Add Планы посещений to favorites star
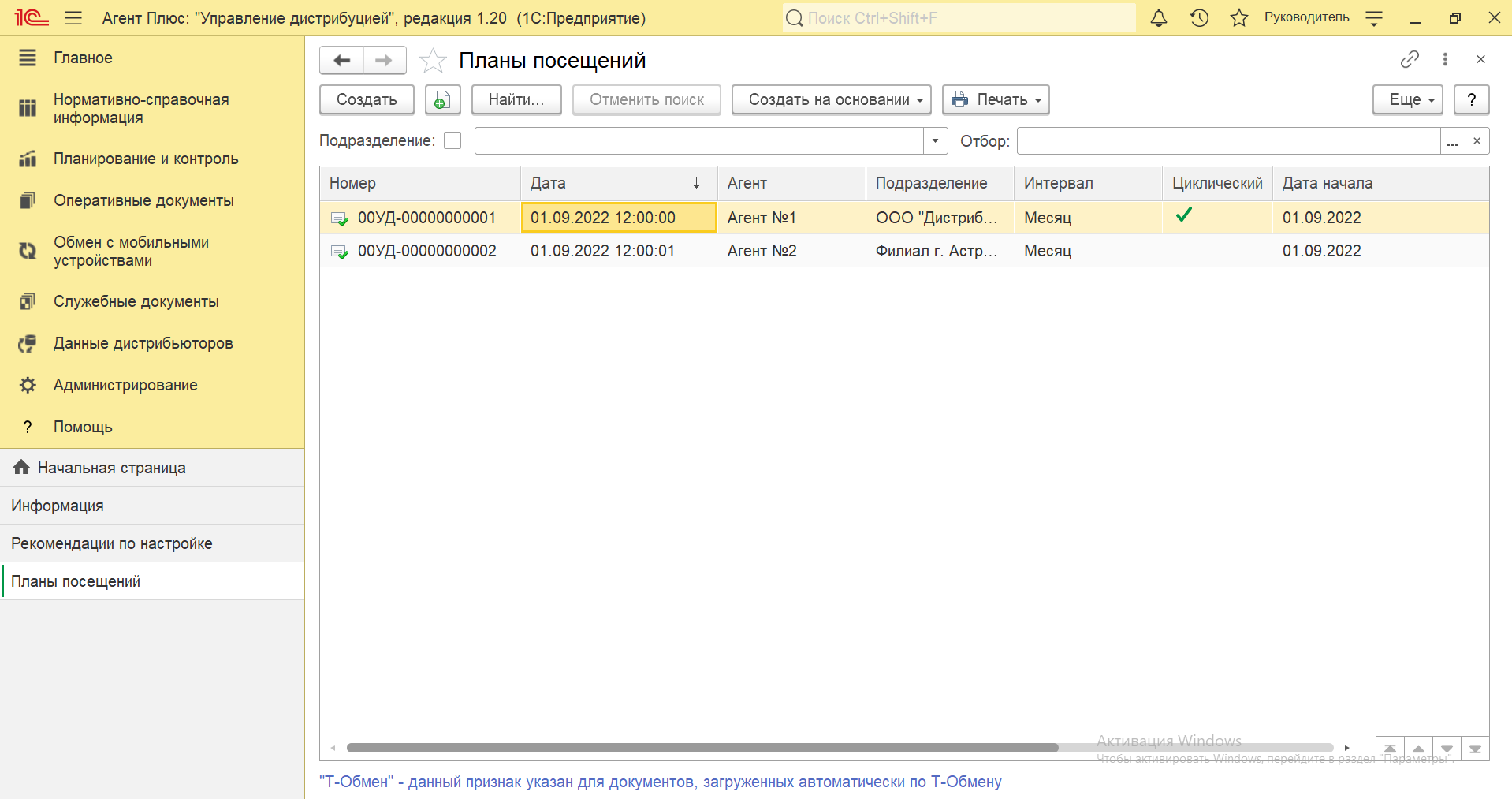The height and width of the screenshot is (799, 1512). 433,60
